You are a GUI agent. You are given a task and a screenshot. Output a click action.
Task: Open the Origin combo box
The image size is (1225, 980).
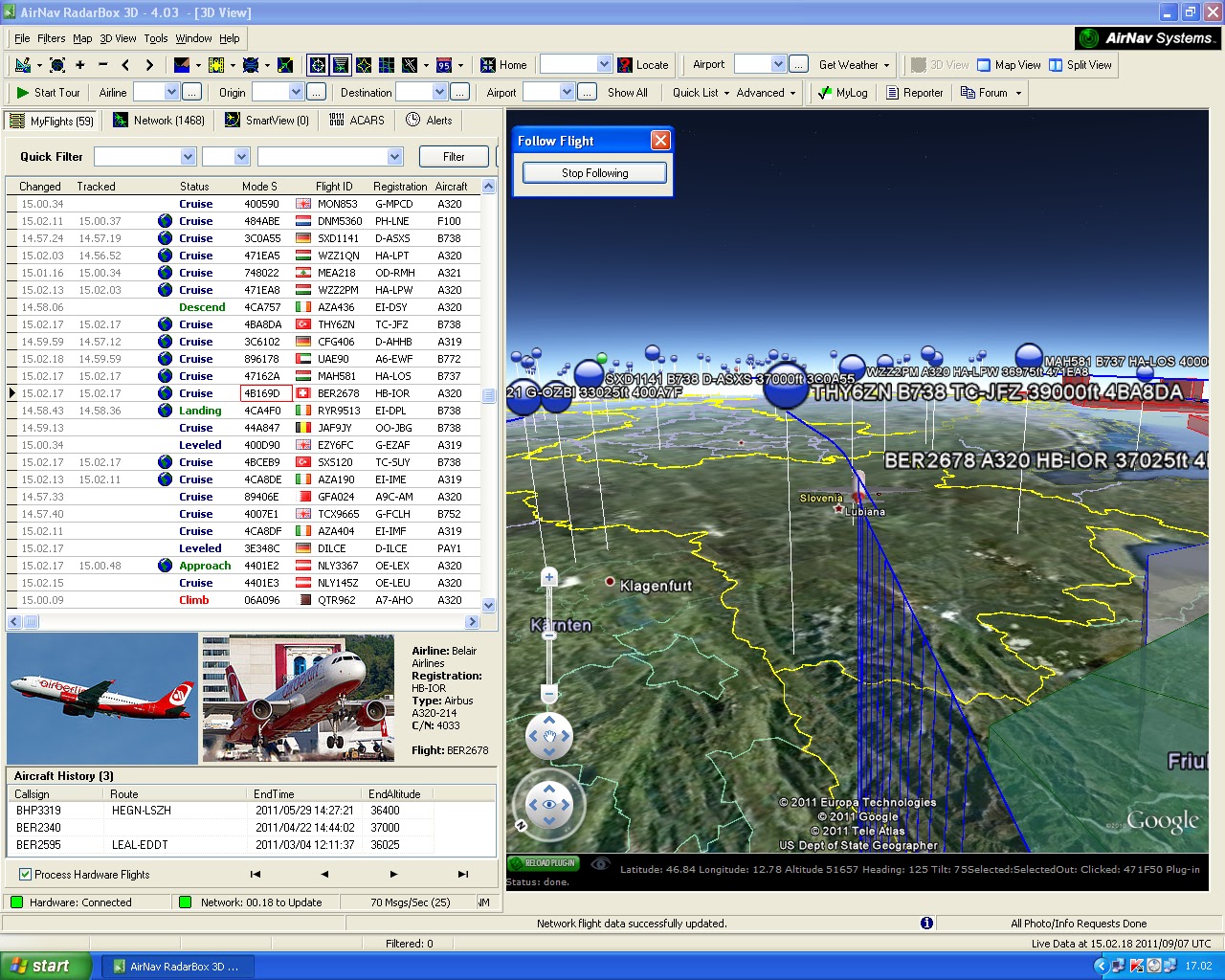click(x=278, y=92)
